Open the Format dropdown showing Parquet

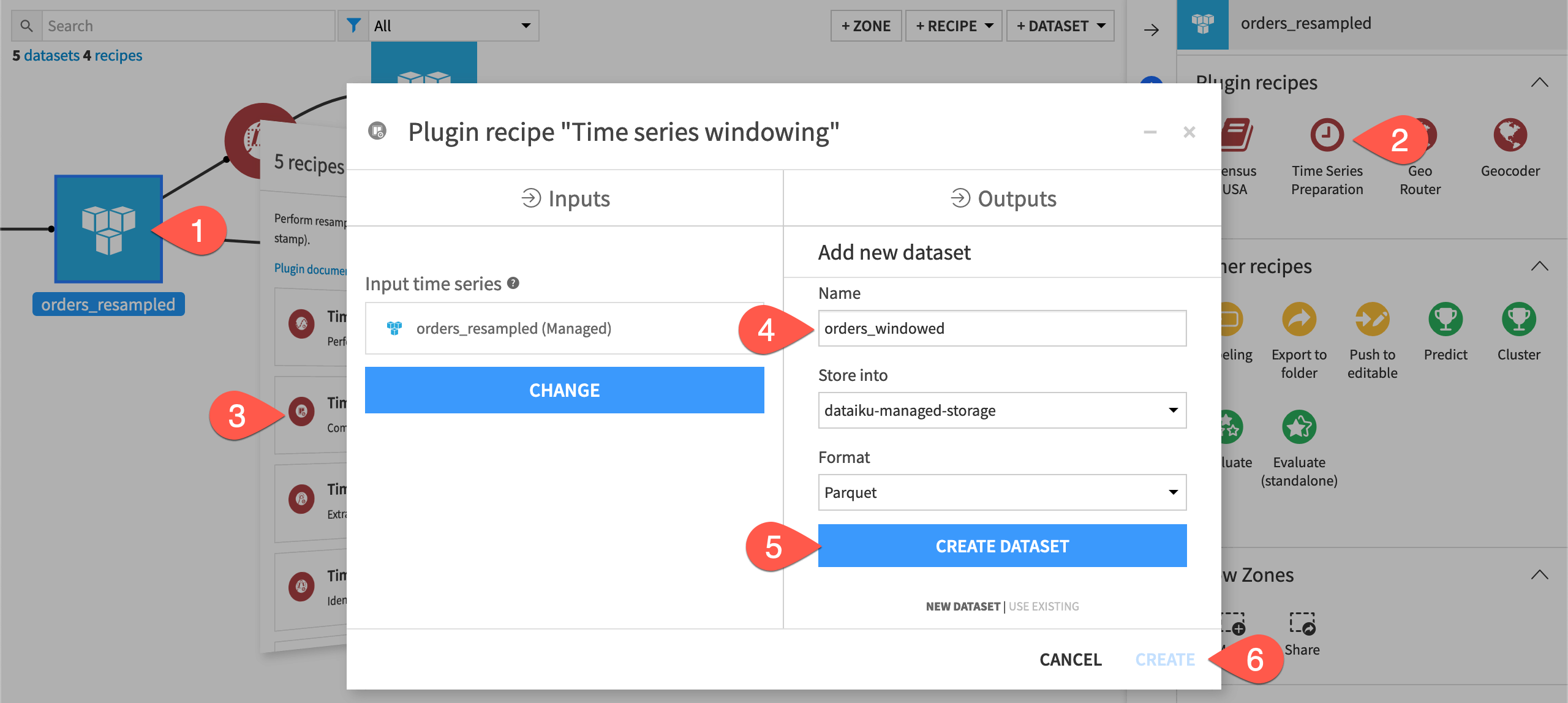(1001, 492)
